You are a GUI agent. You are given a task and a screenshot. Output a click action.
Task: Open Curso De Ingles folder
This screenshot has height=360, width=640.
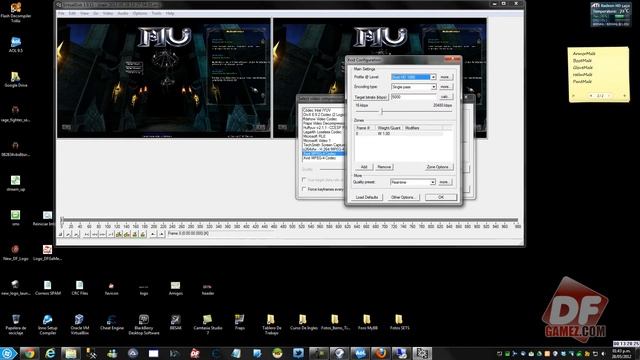tap(303, 322)
